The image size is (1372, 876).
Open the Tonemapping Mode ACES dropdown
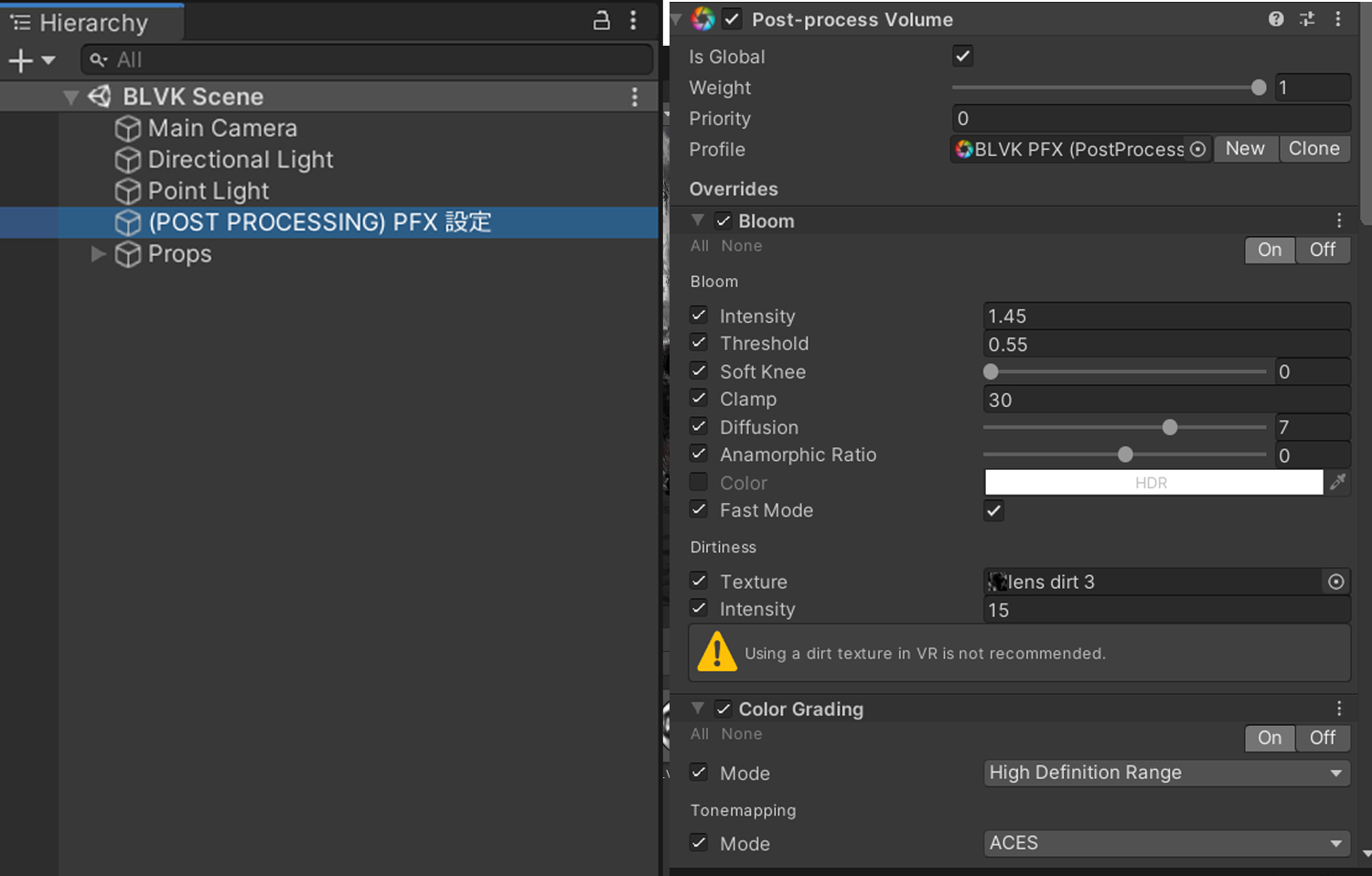1166,843
